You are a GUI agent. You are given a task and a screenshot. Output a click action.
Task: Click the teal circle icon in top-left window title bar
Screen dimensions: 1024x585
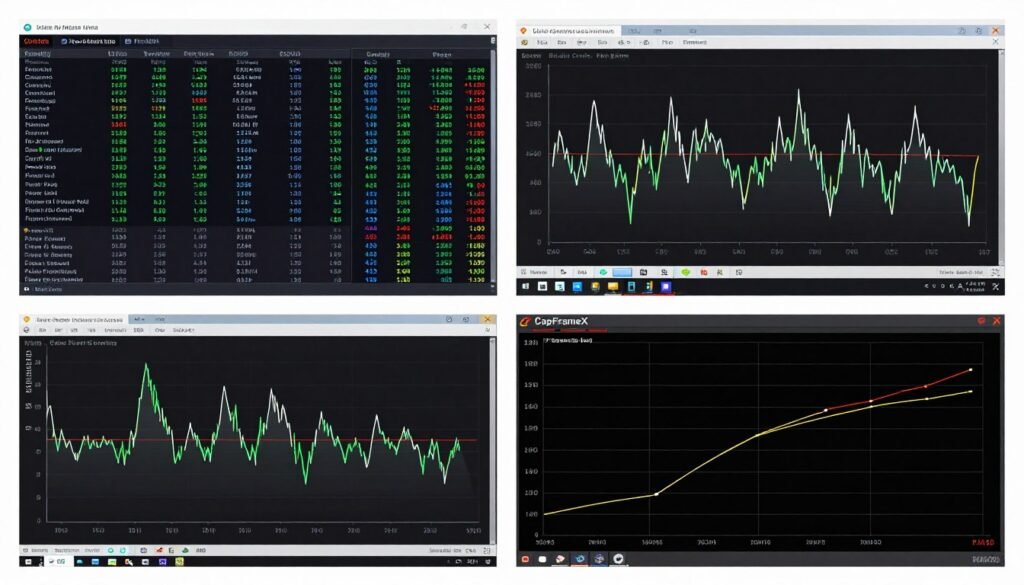click(x=27, y=27)
